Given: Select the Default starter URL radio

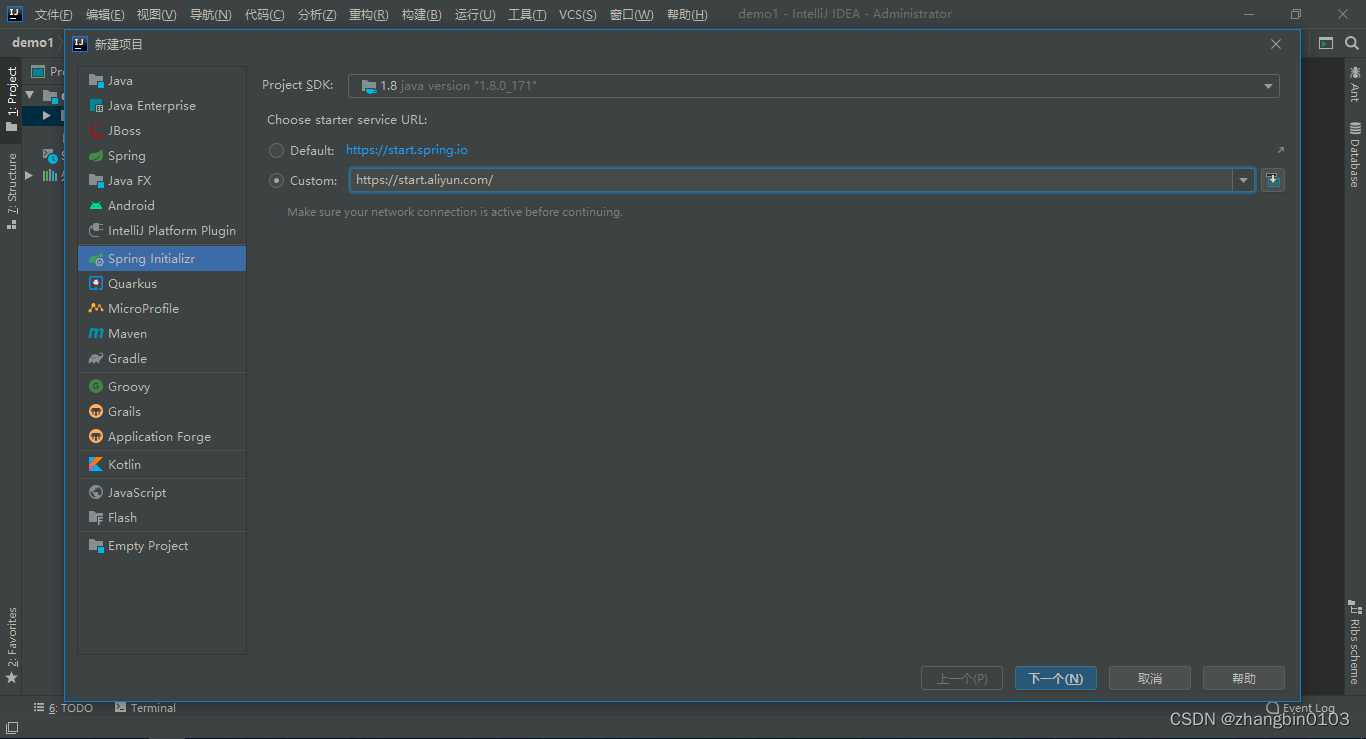Looking at the screenshot, I should click(276, 150).
